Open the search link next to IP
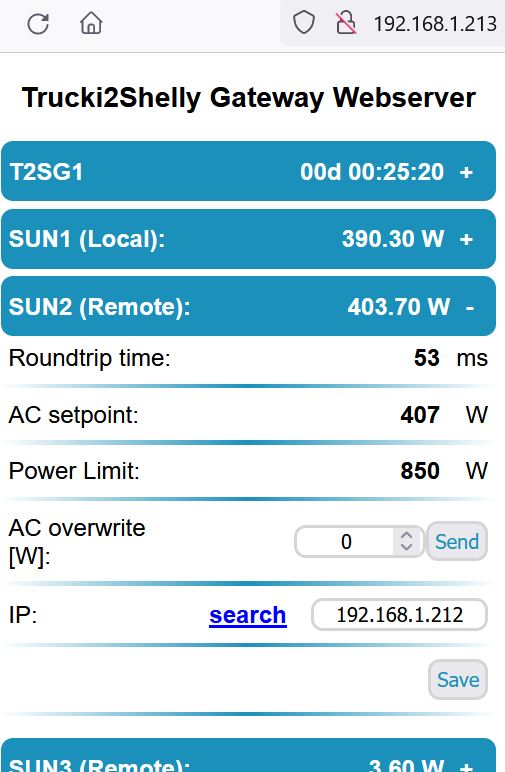Image resolution: width=505 pixels, height=772 pixels. pos(248,615)
